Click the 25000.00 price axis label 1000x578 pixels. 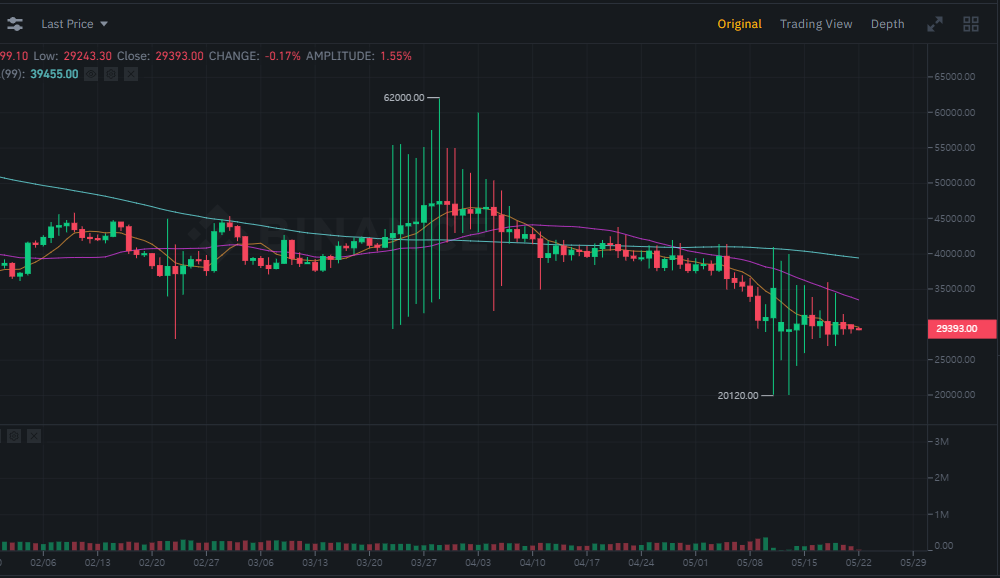point(955,359)
